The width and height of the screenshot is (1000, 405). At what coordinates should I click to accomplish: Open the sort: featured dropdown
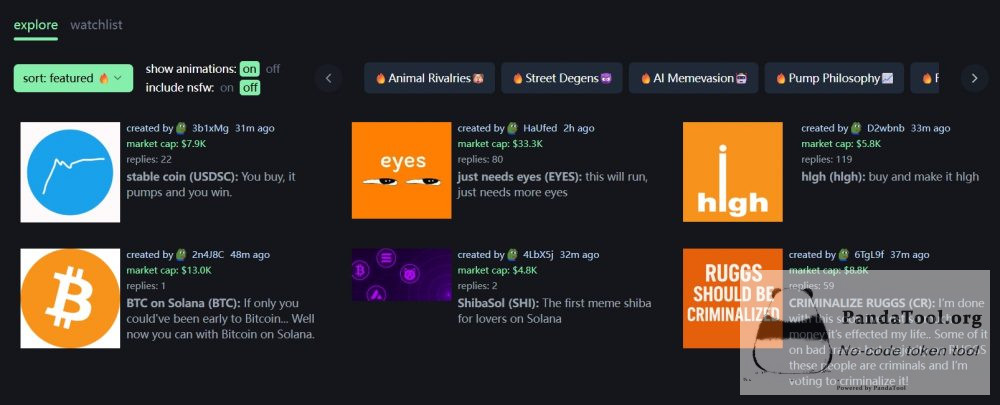click(73, 78)
